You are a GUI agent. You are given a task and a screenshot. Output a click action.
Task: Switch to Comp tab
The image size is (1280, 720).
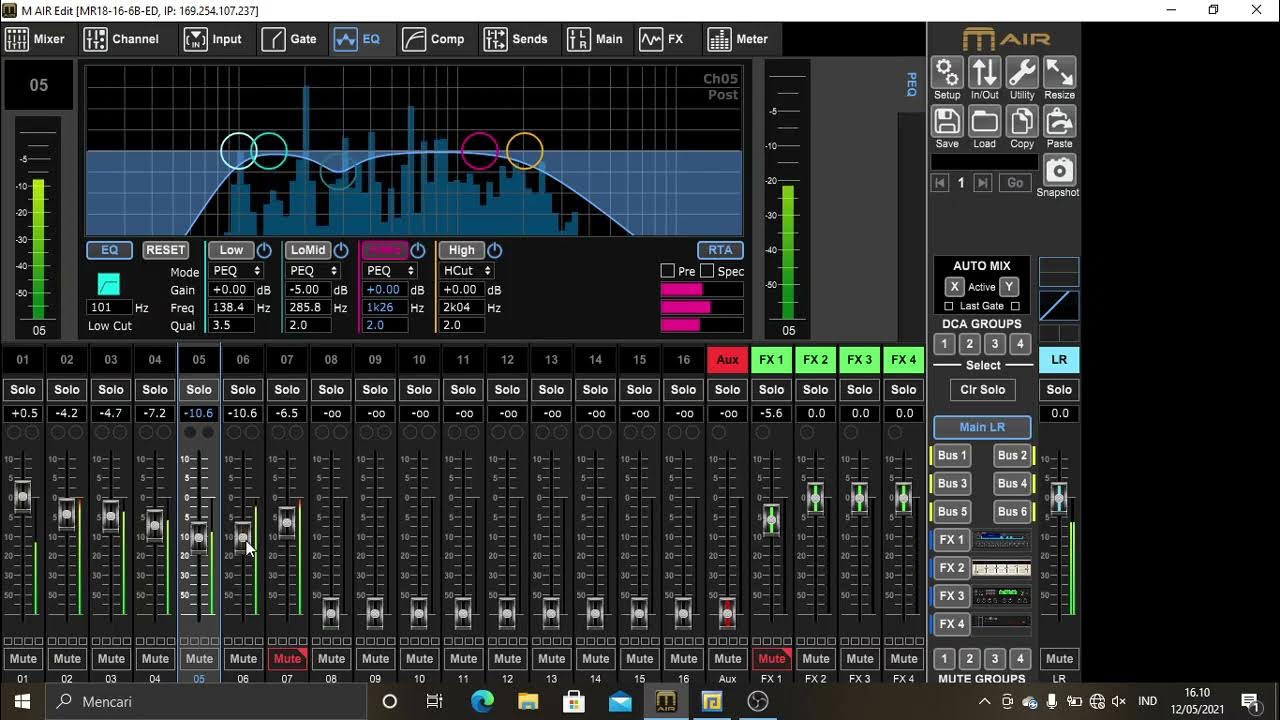pyautogui.click(x=434, y=39)
